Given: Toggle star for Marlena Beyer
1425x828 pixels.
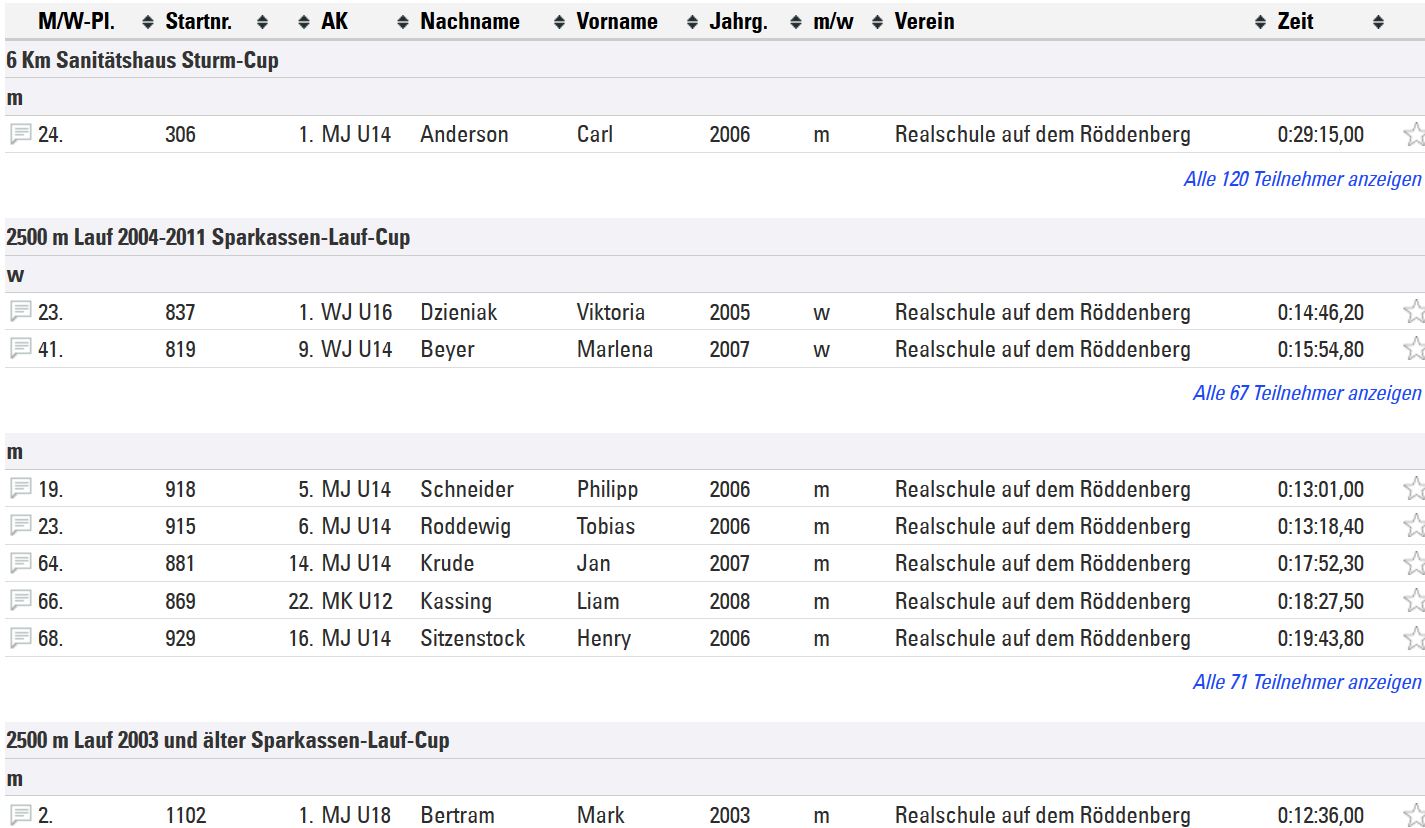Looking at the screenshot, I should 1413,349.
